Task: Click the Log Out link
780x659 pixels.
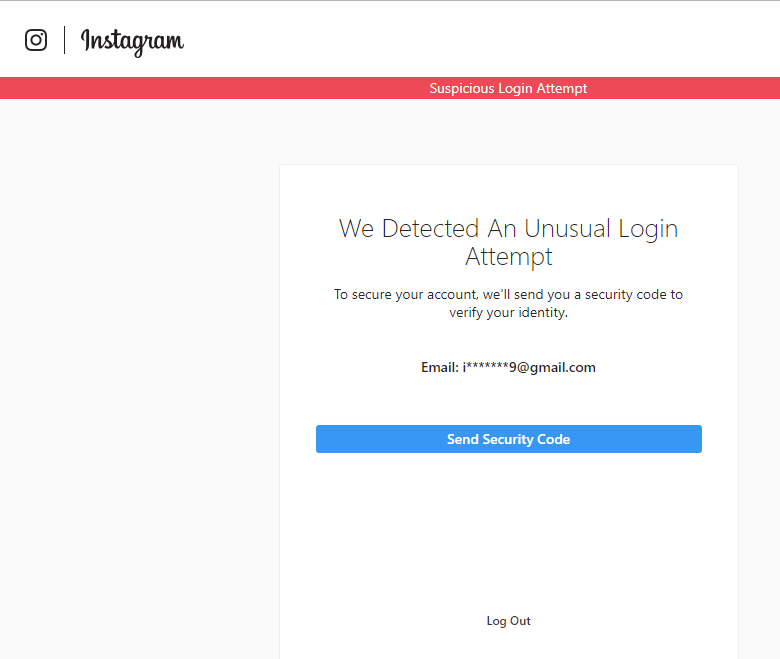Action: click(508, 621)
